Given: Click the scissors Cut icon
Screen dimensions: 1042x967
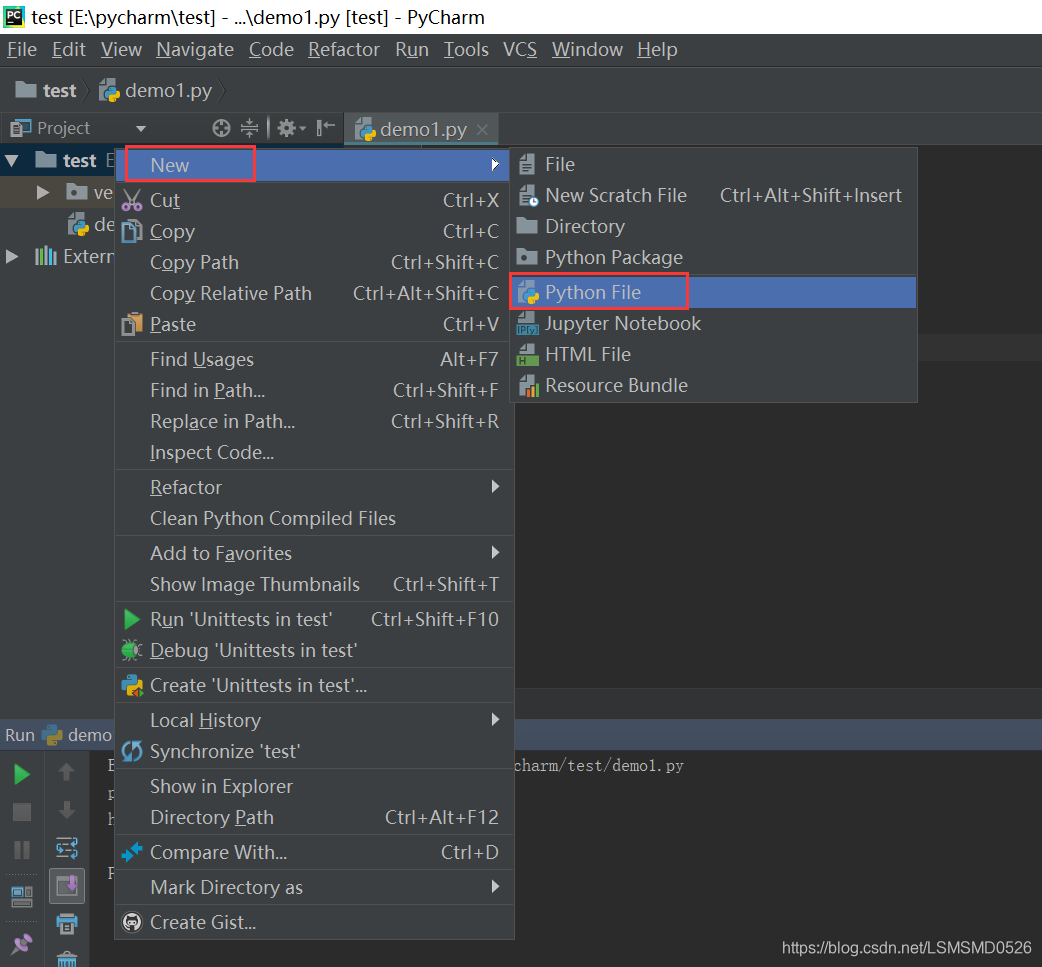Looking at the screenshot, I should click(x=132, y=200).
